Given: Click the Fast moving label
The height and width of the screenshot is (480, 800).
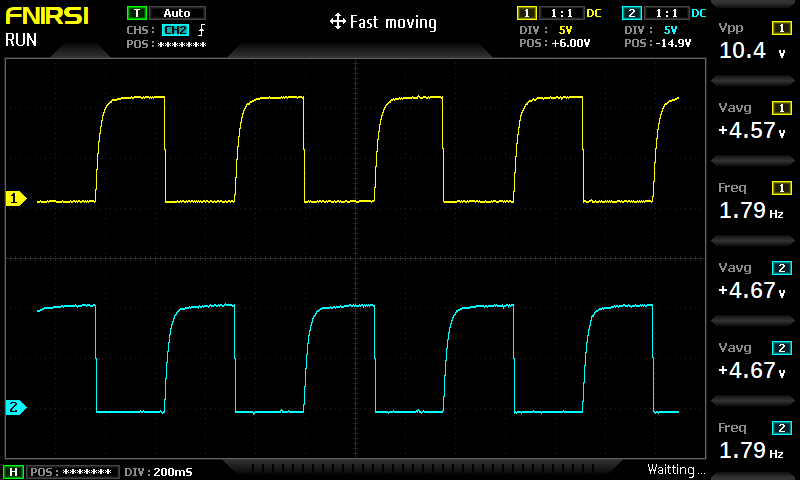Looking at the screenshot, I should [393, 22].
